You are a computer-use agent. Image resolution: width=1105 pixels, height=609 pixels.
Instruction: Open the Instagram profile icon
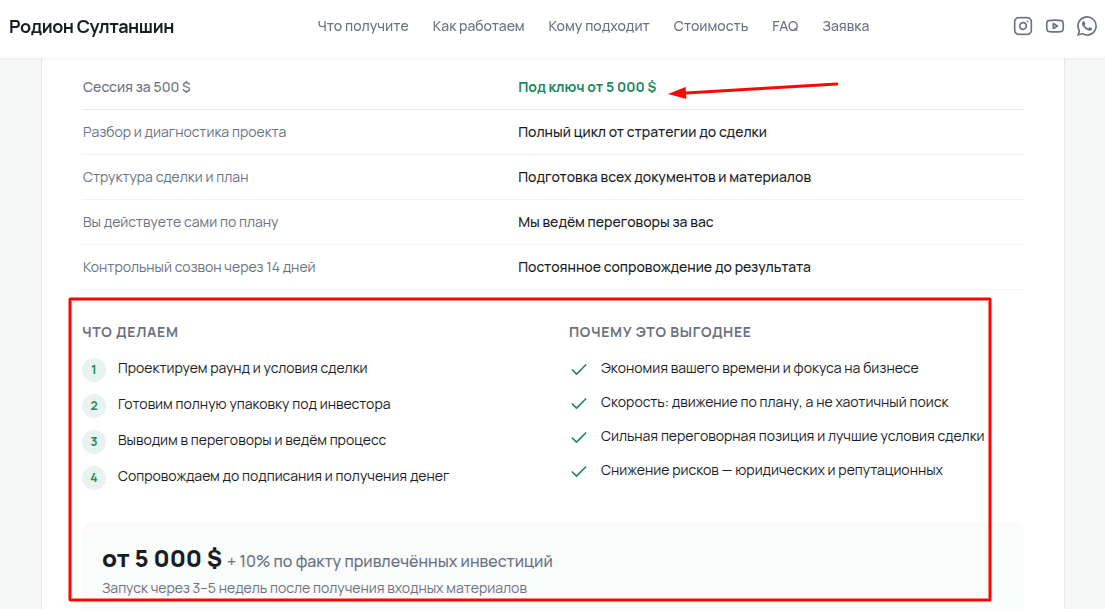point(1023,26)
